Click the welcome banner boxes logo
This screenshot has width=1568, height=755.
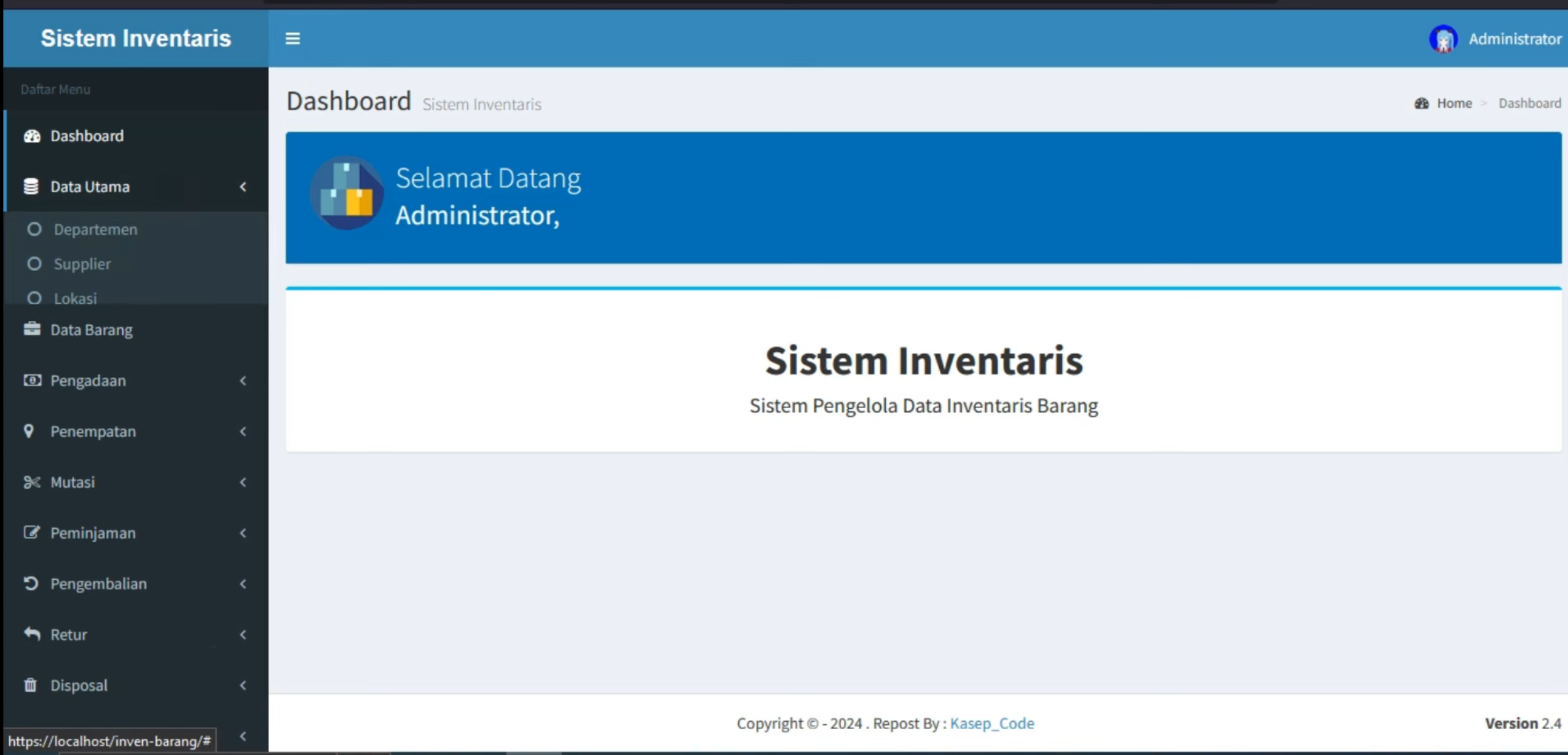pyautogui.click(x=347, y=192)
